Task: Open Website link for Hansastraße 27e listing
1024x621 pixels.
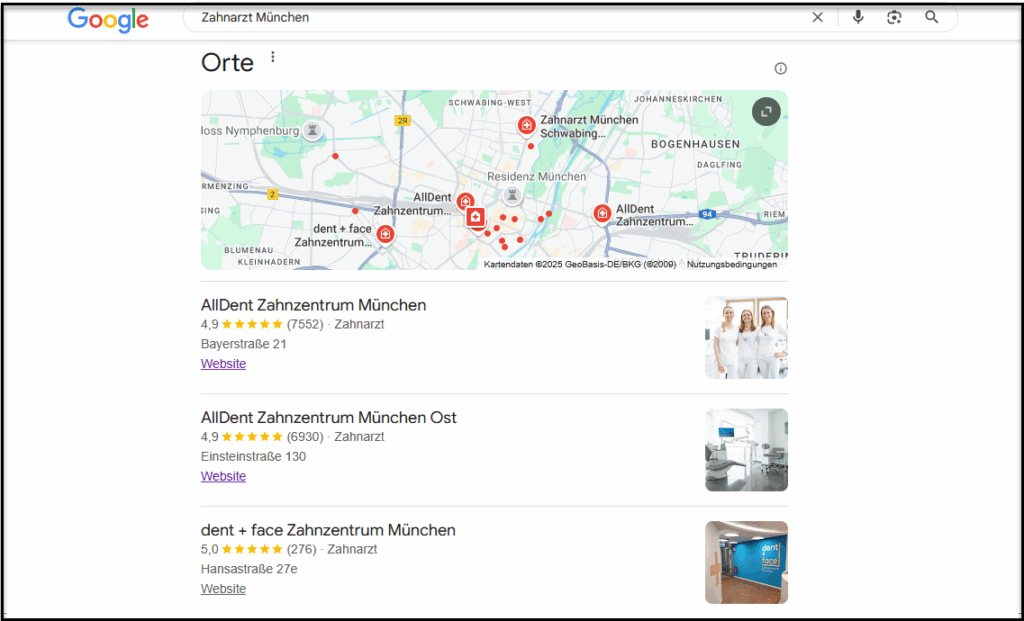Action: click(223, 588)
